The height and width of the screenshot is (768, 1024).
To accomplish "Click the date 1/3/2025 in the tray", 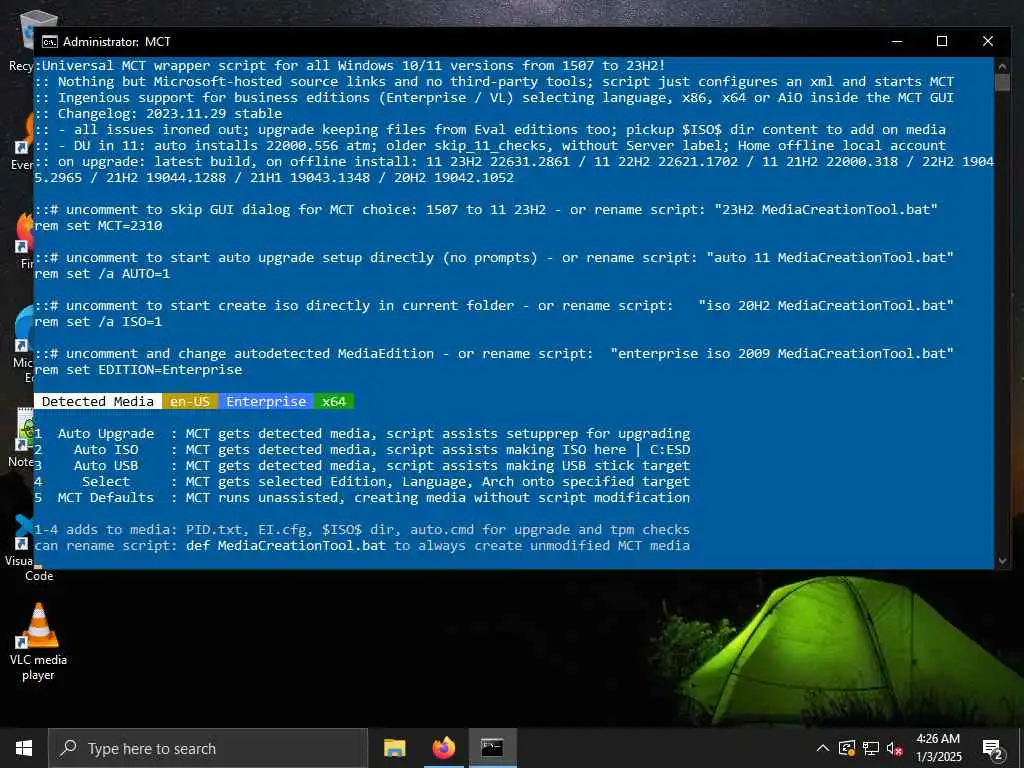I will (x=938, y=756).
